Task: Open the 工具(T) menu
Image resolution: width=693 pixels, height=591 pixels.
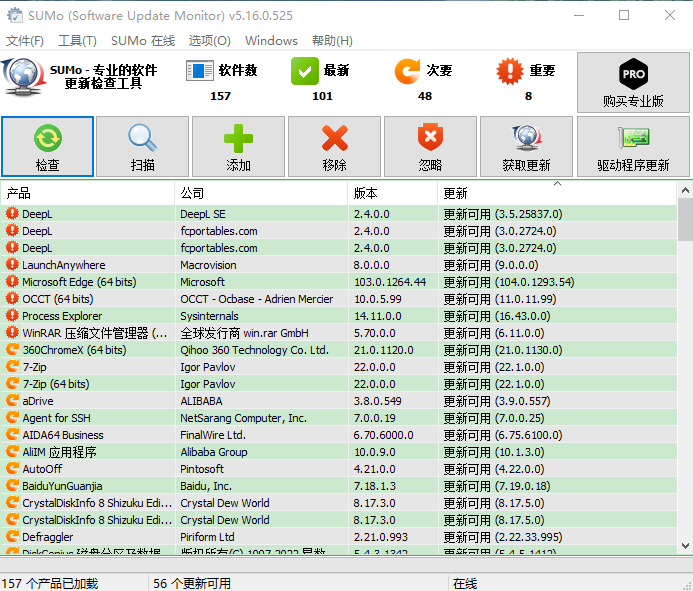Action: click(x=77, y=41)
